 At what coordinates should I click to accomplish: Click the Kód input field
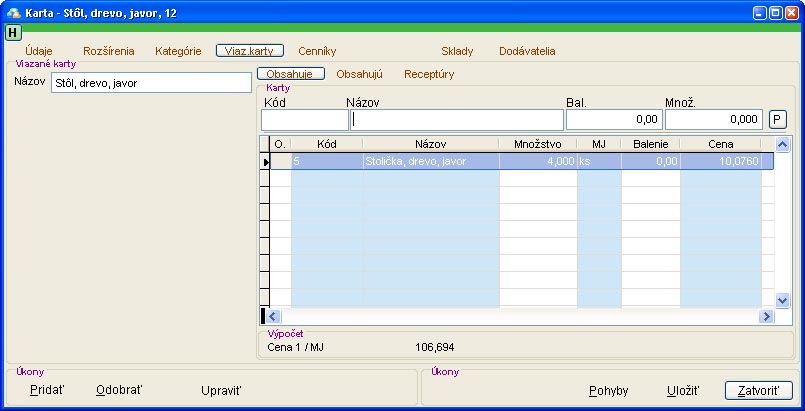[304, 120]
